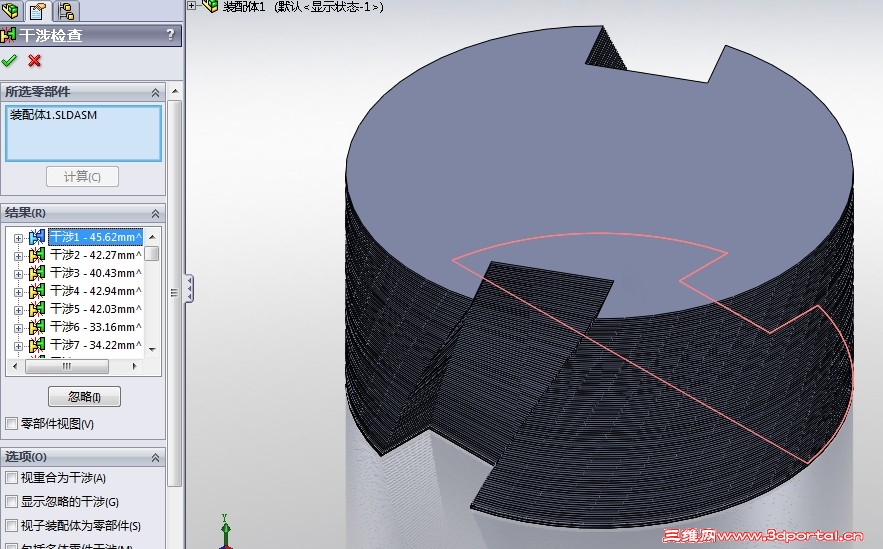Click the 干涉4 interference icon
The image size is (883, 549).
point(37,291)
